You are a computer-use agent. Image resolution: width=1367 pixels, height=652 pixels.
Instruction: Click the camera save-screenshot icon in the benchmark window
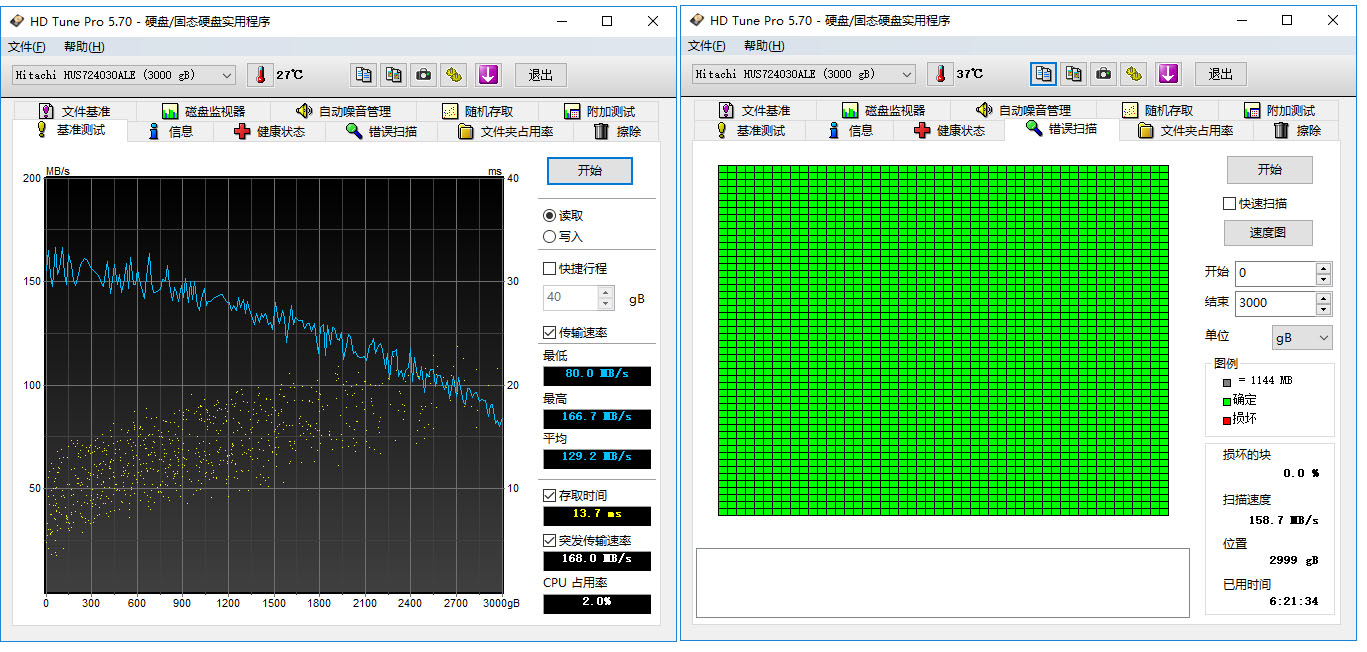pyautogui.click(x=424, y=75)
